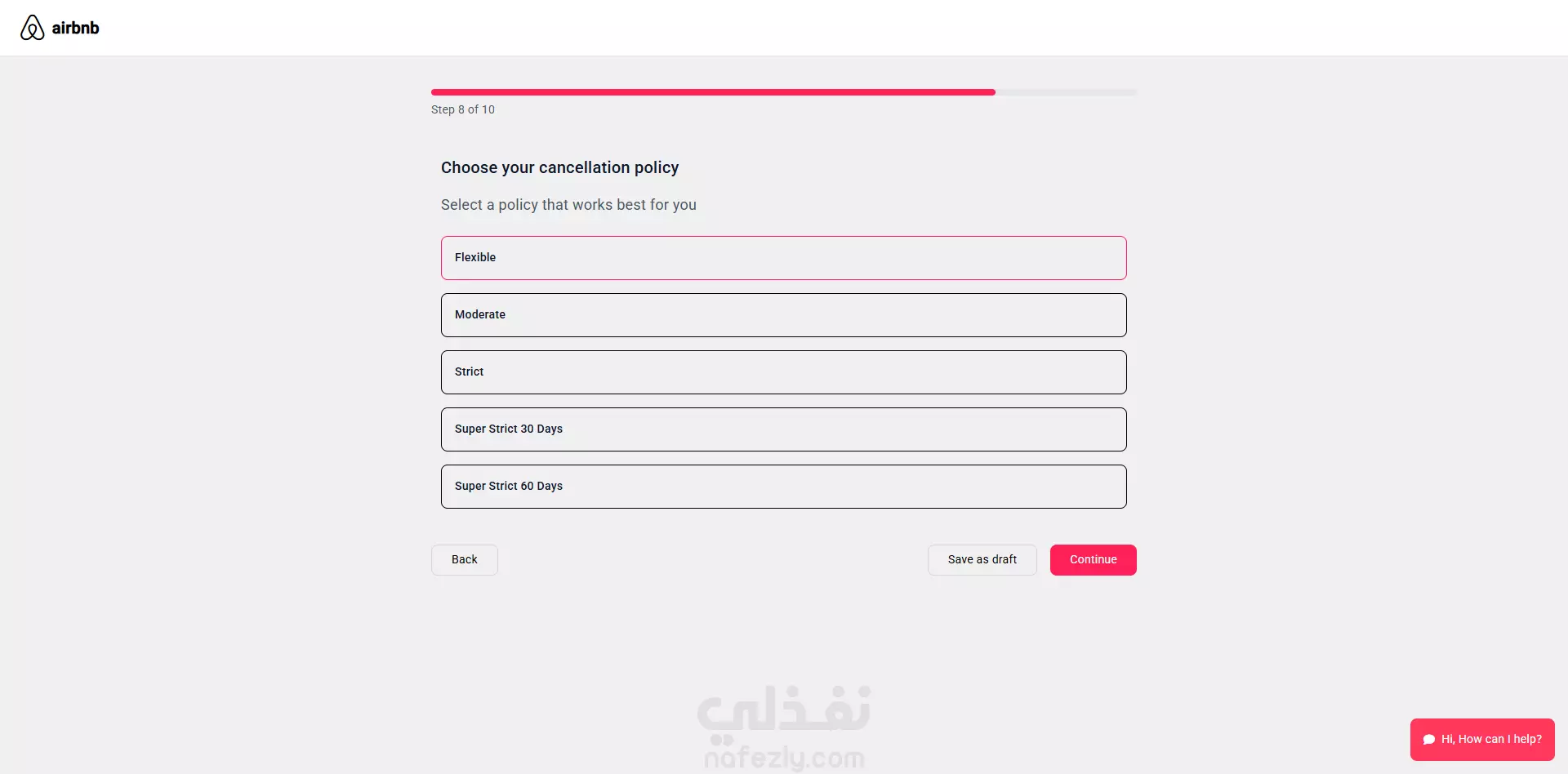Click the pink filled progress bar section

[712, 92]
